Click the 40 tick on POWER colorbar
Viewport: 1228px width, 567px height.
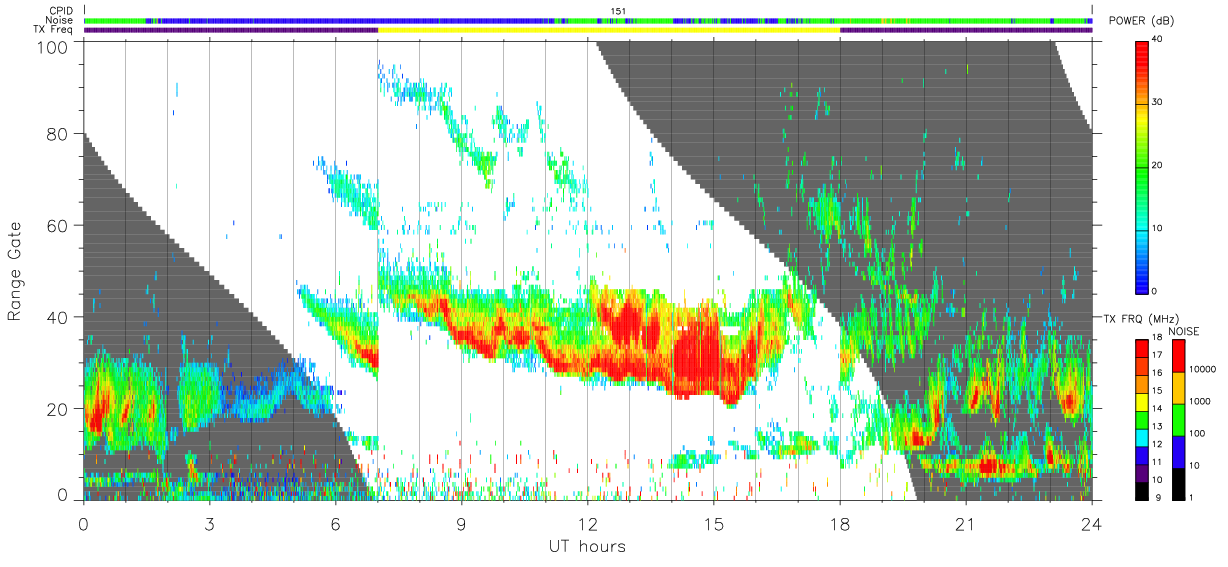coord(1159,40)
